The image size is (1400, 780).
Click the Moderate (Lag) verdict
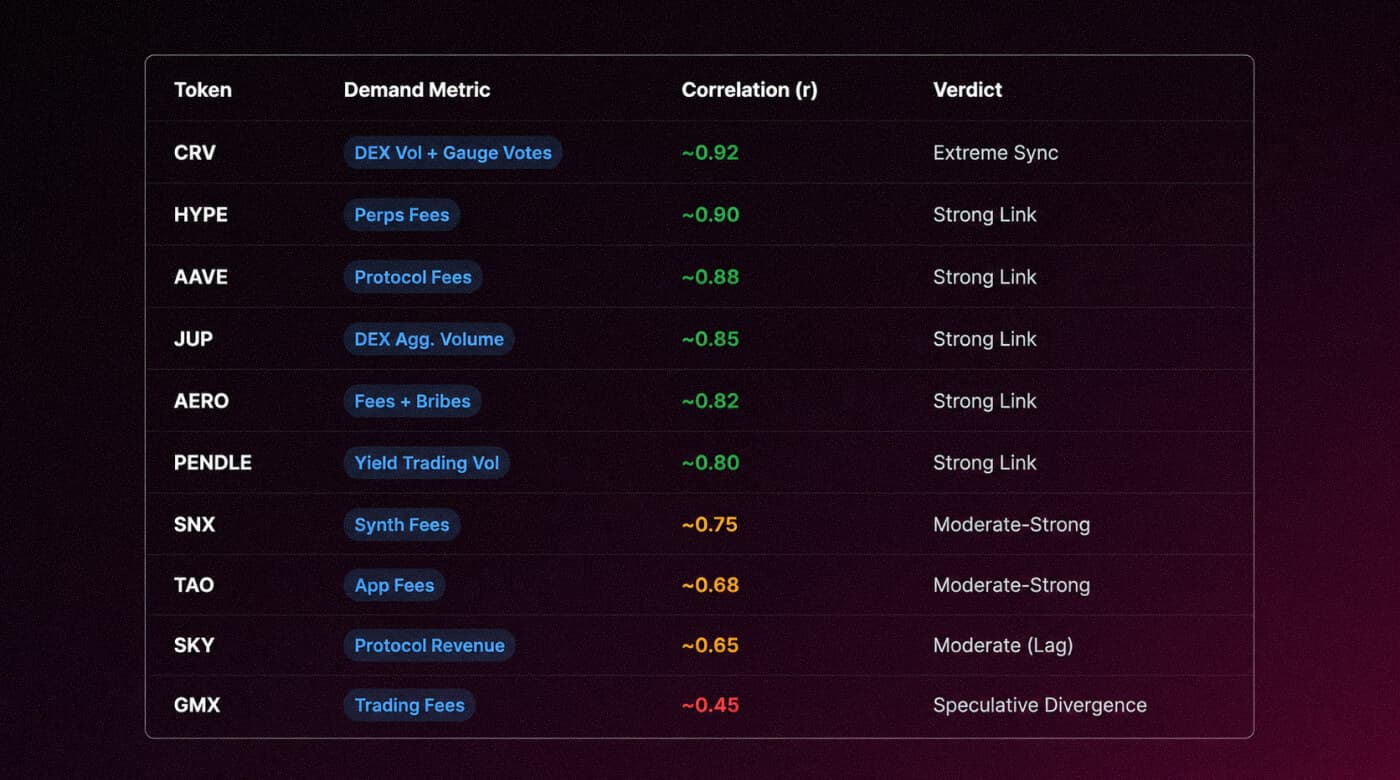point(1003,645)
